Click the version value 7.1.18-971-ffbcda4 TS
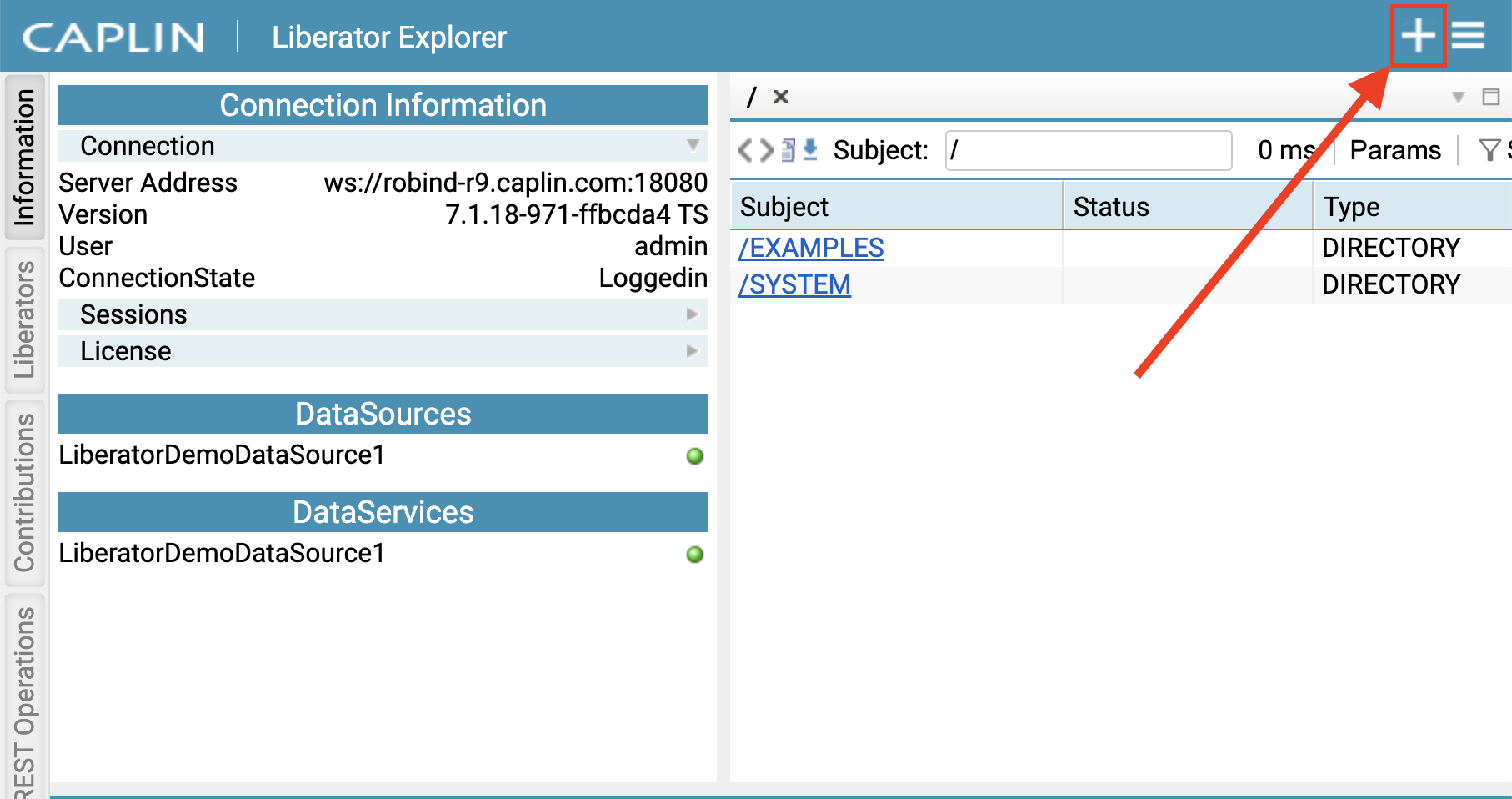 point(577,214)
